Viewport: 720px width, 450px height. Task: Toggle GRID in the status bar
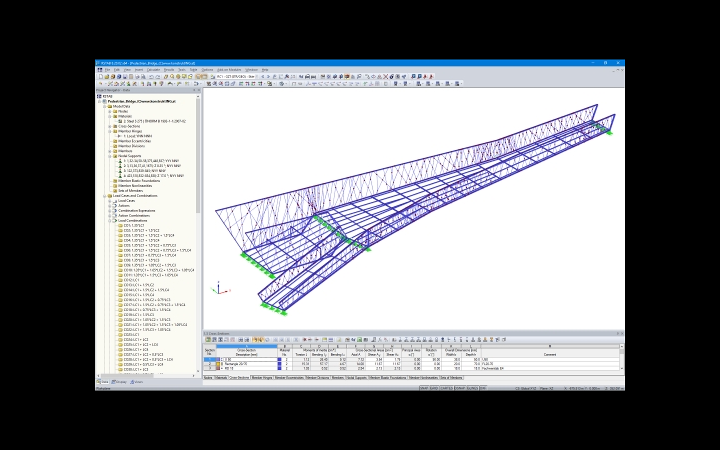[x=433, y=388]
